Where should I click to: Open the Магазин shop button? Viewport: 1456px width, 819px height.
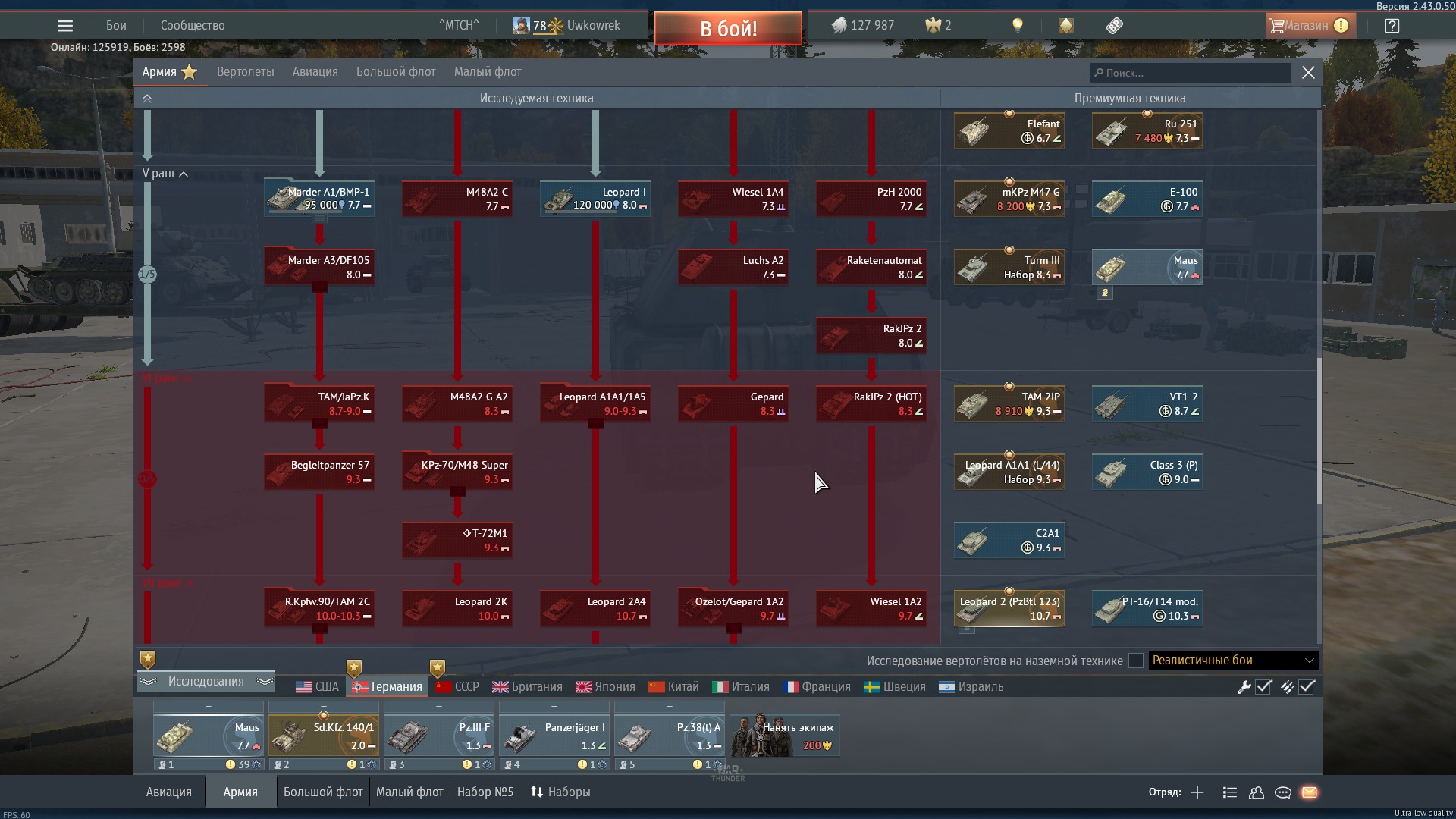point(1309,26)
